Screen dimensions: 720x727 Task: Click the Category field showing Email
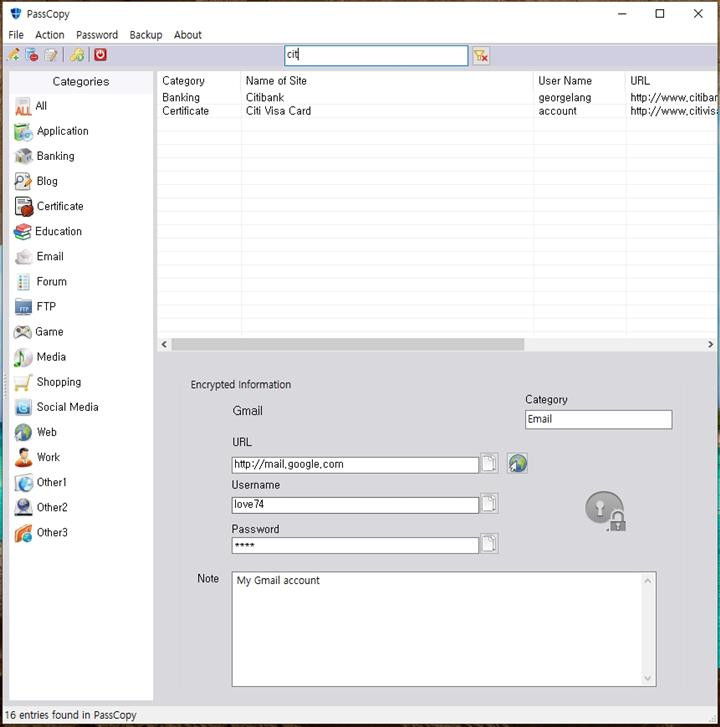[599, 419]
